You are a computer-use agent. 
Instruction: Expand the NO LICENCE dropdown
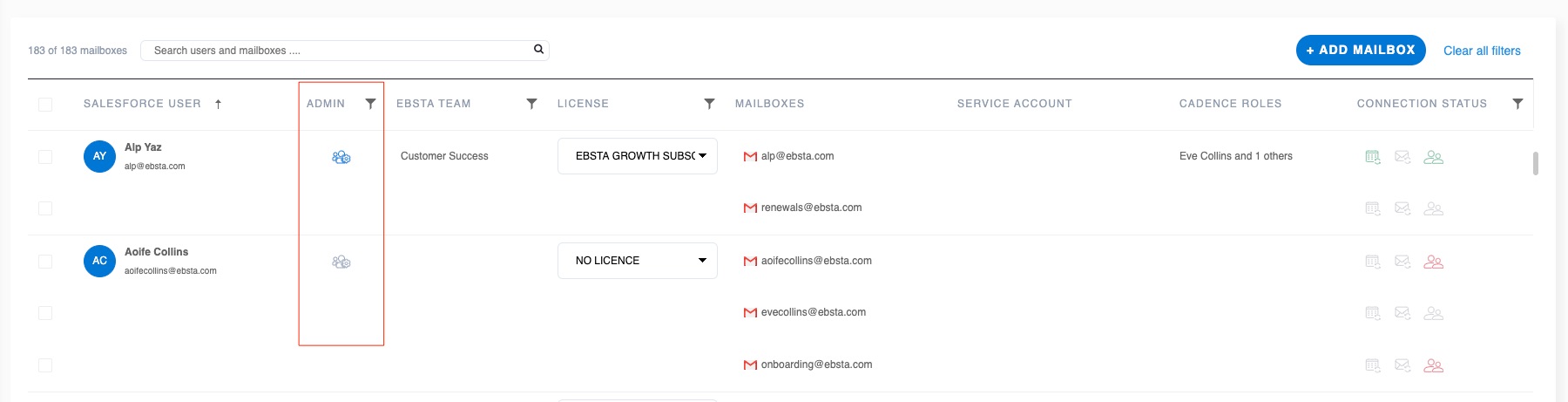click(638, 261)
